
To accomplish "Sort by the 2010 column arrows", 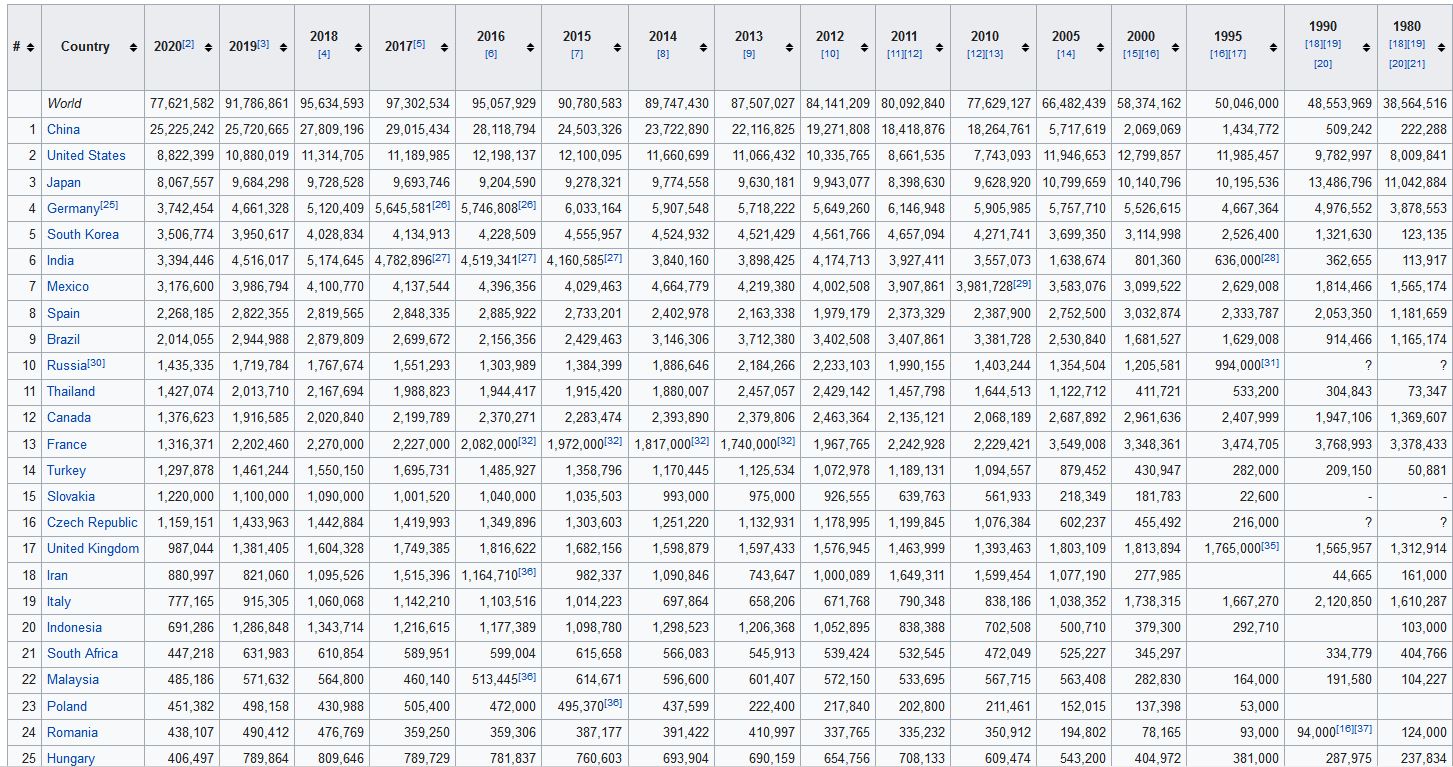I will pyautogui.click(x=1025, y=47).
